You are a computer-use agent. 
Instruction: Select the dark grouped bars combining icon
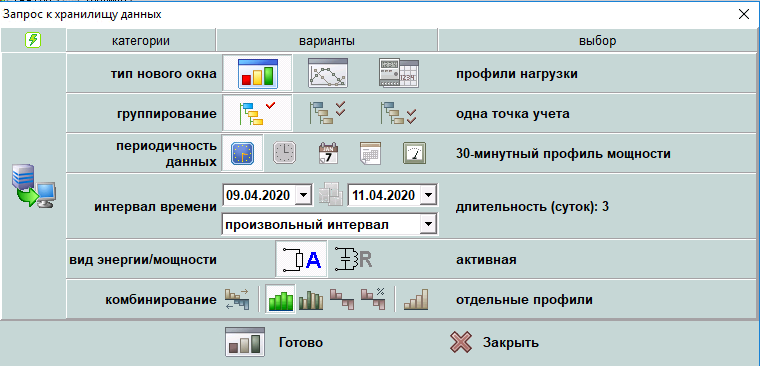pos(311,299)
